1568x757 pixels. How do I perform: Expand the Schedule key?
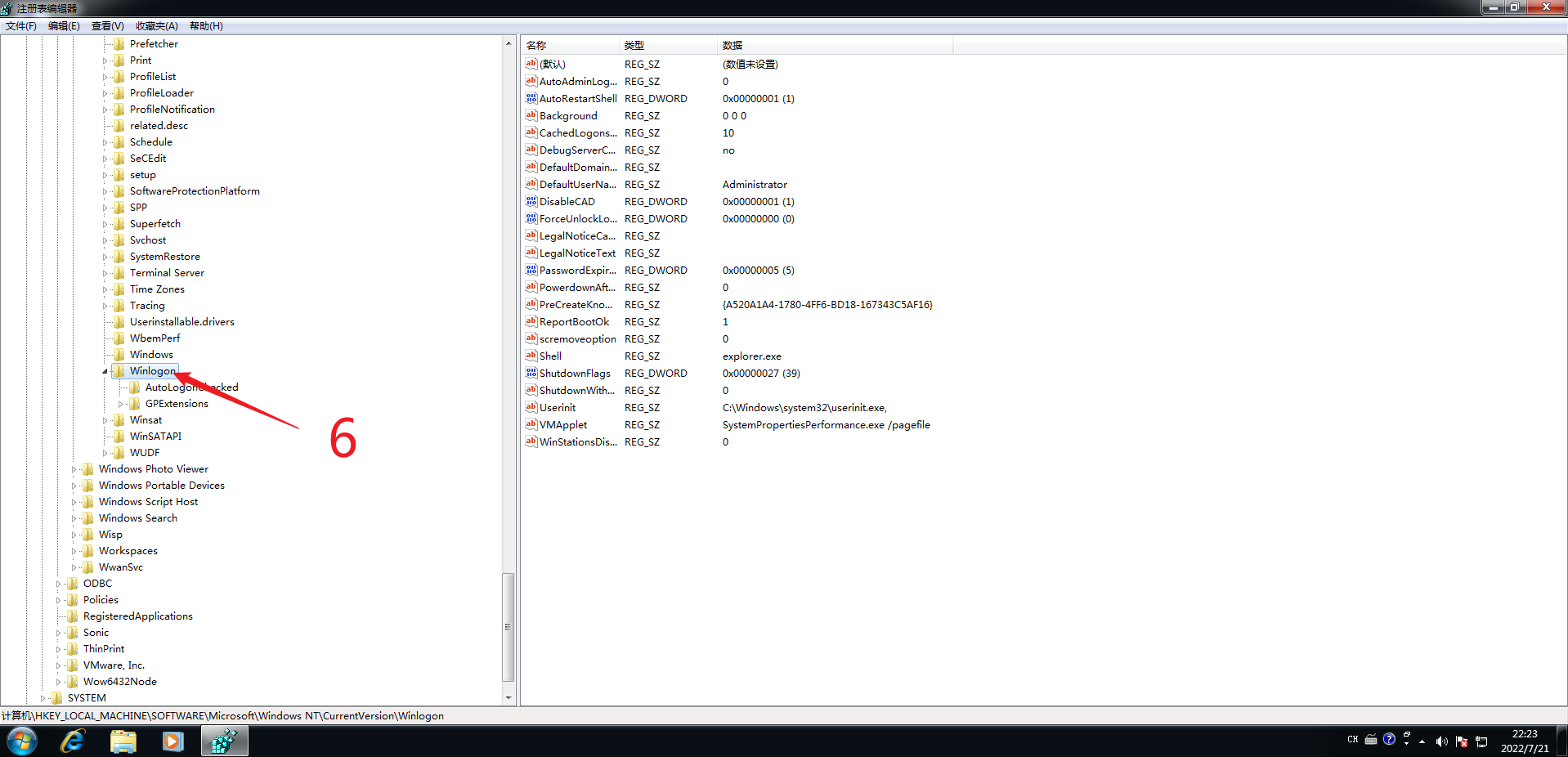coord(105,142)
